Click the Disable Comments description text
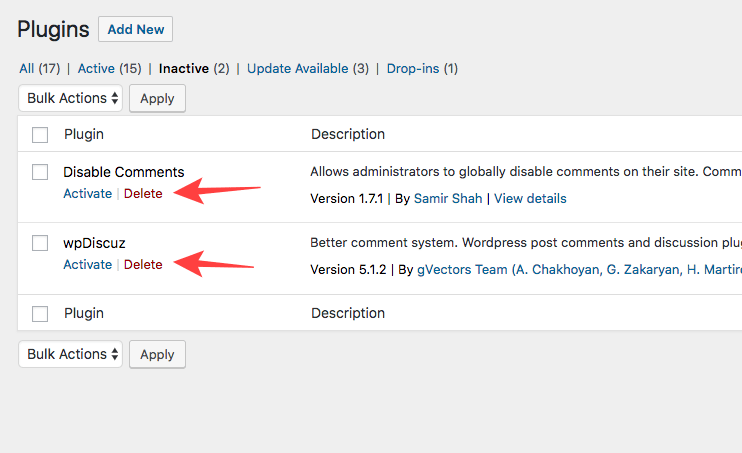The height and width of the screenshot is (453, 742). pyautogui.click(x=526, y=171)
